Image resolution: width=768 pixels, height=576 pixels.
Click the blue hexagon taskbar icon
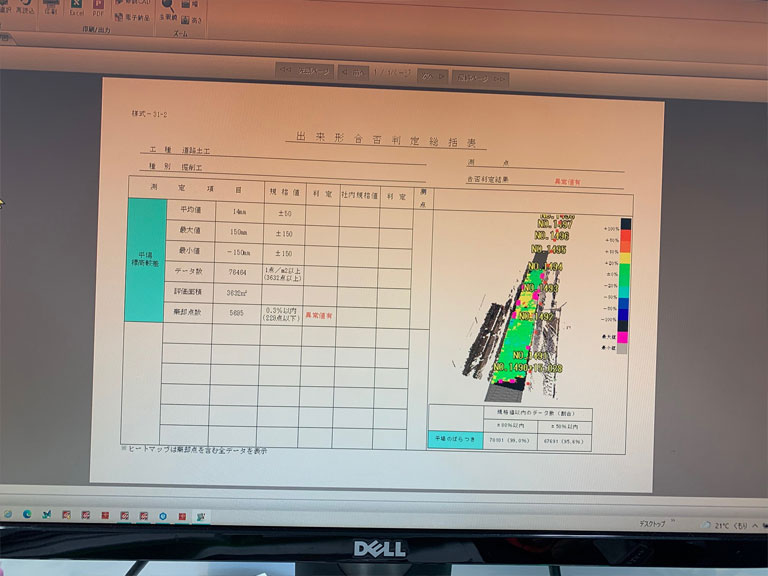pos(163,516)
